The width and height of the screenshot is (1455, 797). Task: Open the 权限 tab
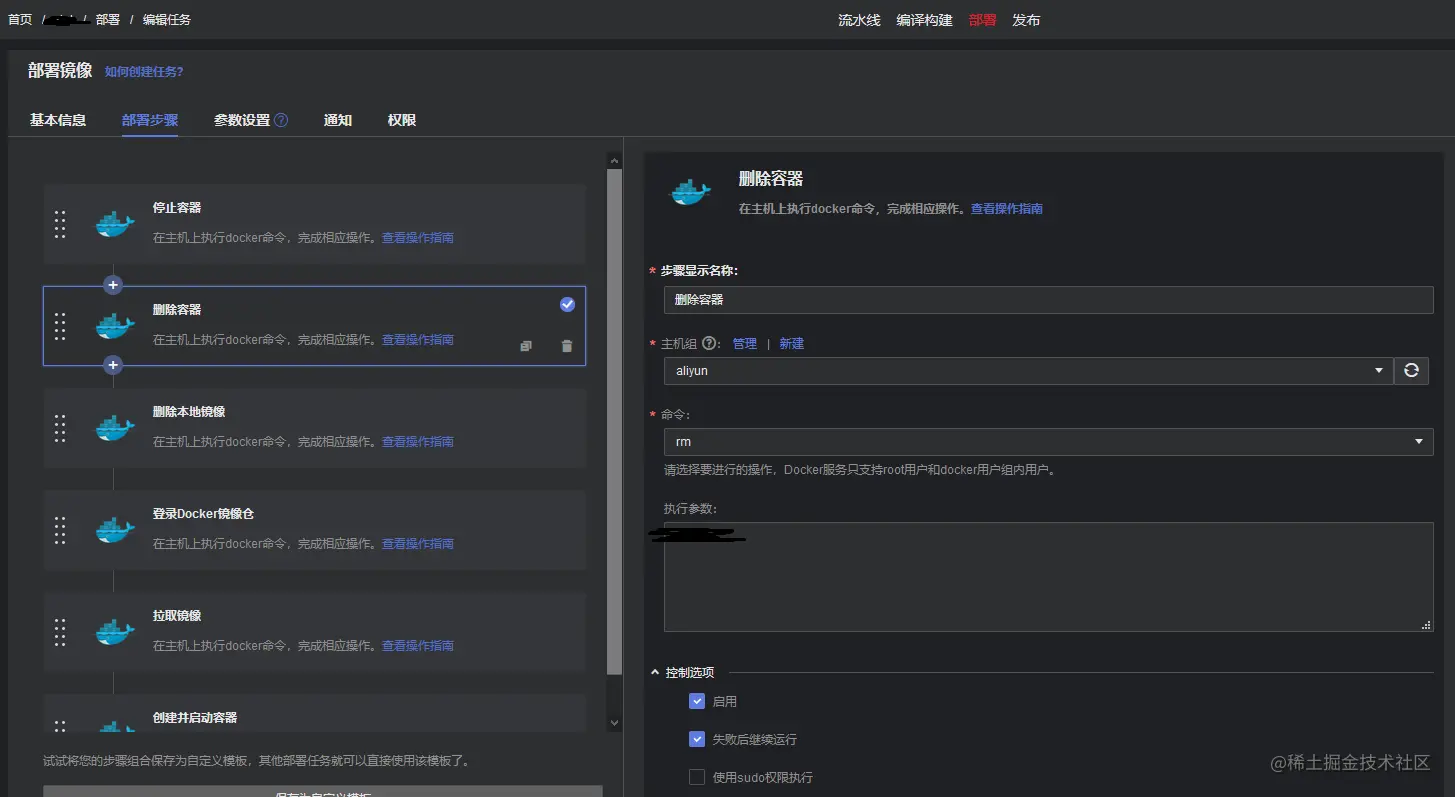tap(402, 120)
